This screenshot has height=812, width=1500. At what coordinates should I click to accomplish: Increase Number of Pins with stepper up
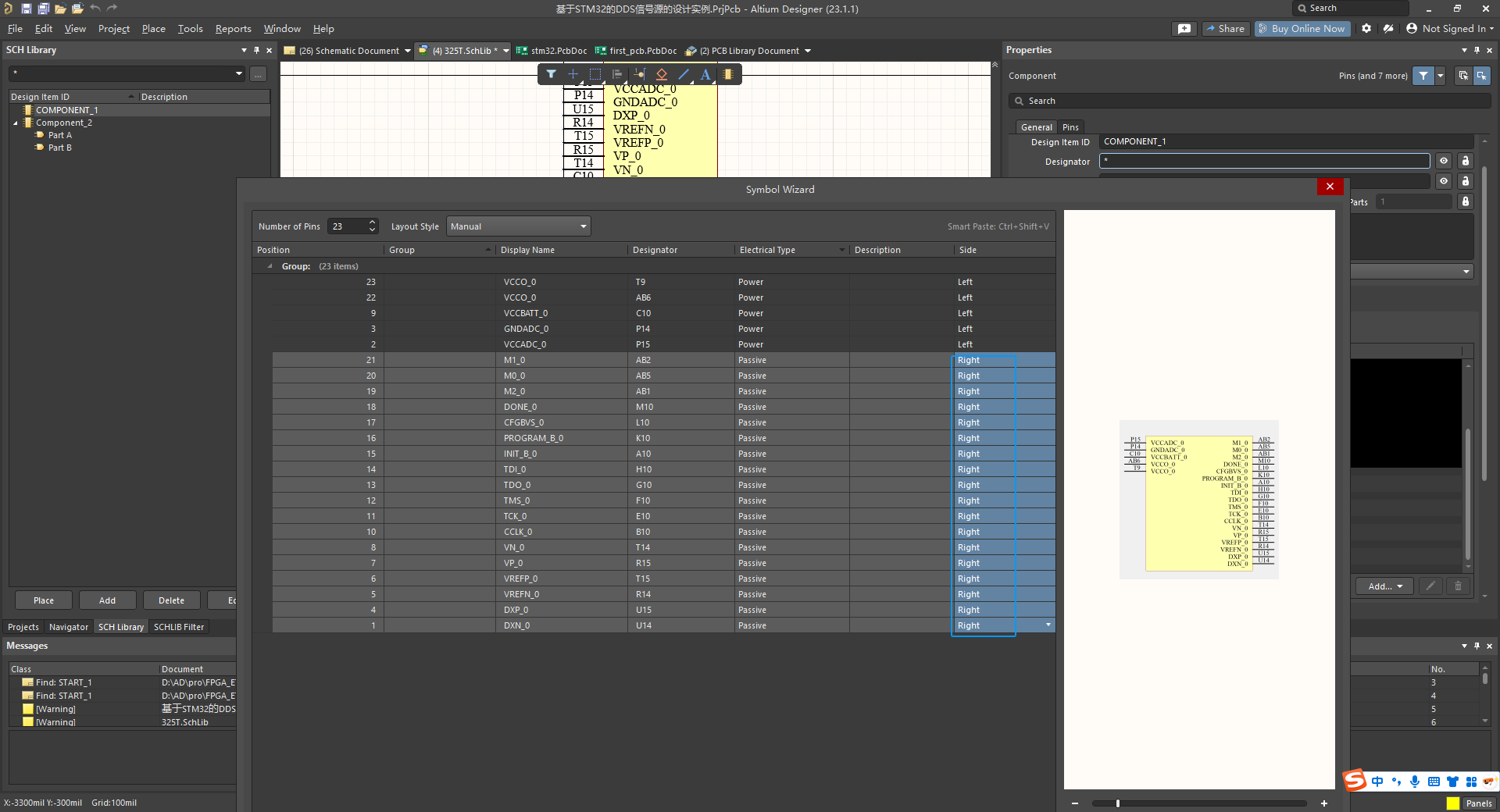point(373,222)
